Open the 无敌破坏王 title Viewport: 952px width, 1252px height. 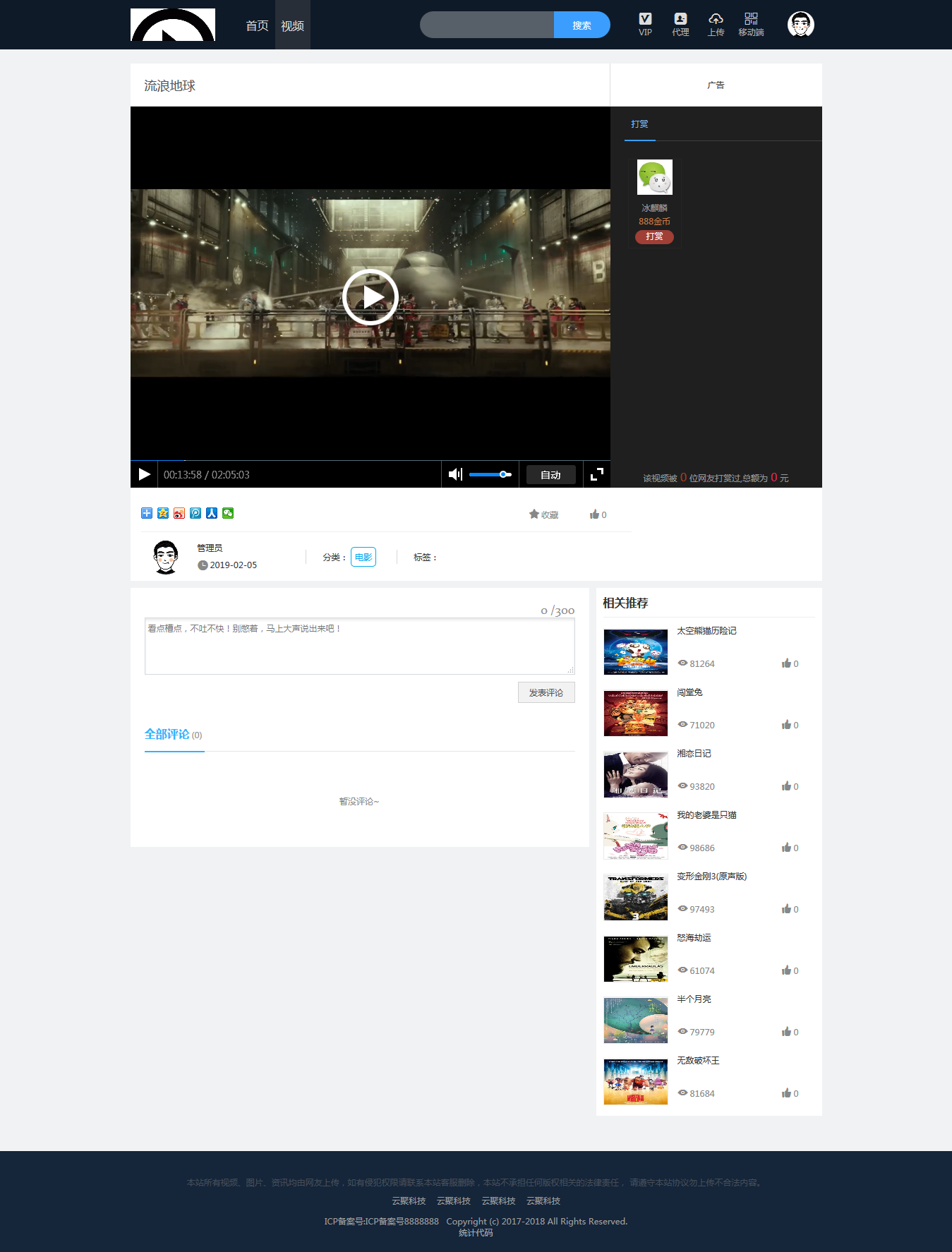(698, 1061)
